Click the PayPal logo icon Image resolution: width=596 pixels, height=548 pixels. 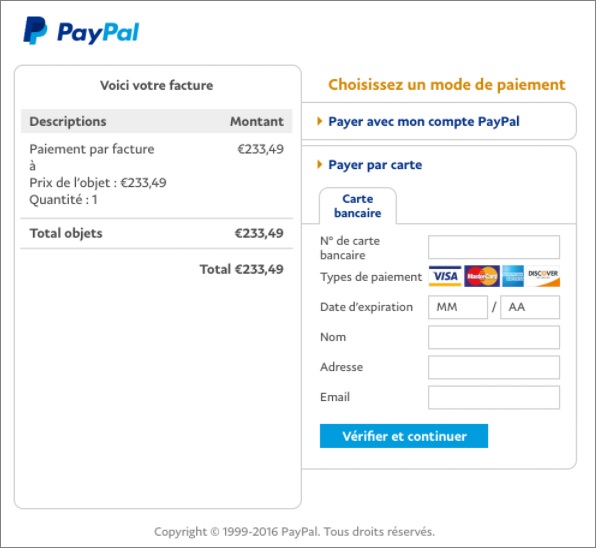pyautogui.click(x=35, y=30)
